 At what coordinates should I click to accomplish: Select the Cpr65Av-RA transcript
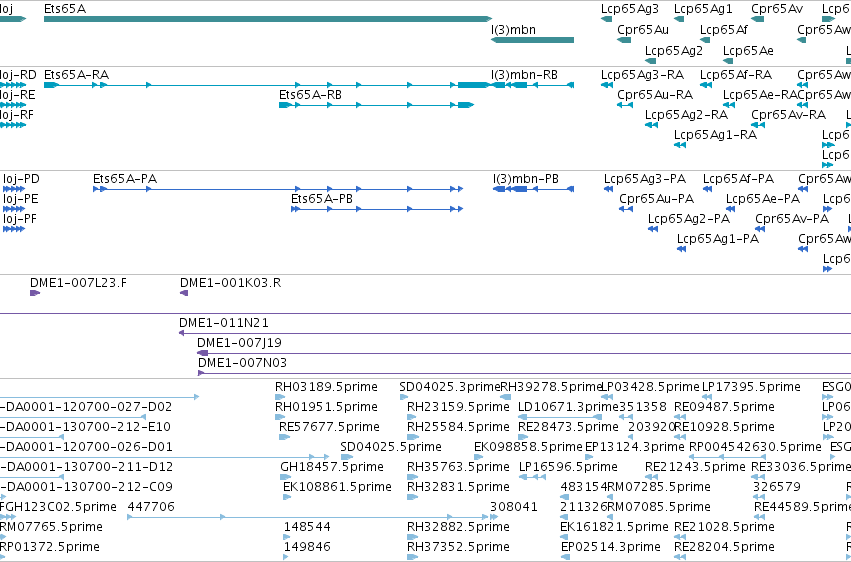pyautogui.click(x=758, y=125)
